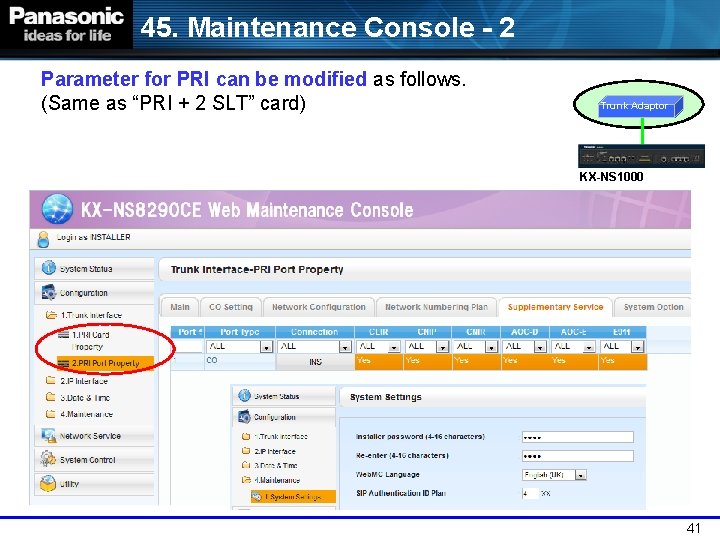Click the globe logo of Web Maintenance Console

click(57, 209)
